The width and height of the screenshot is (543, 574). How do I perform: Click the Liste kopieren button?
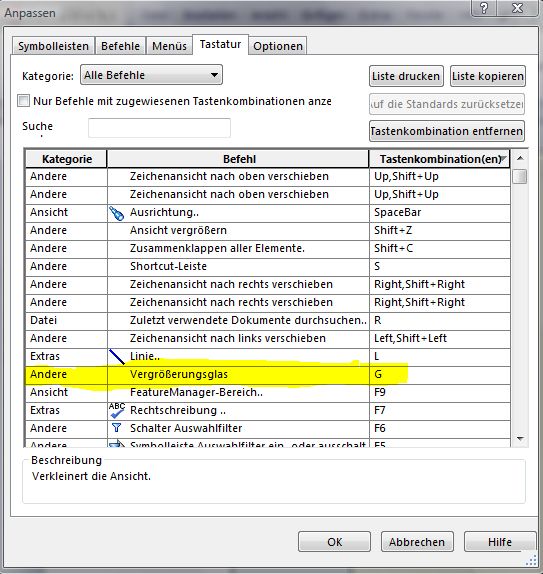click(488, 76)
